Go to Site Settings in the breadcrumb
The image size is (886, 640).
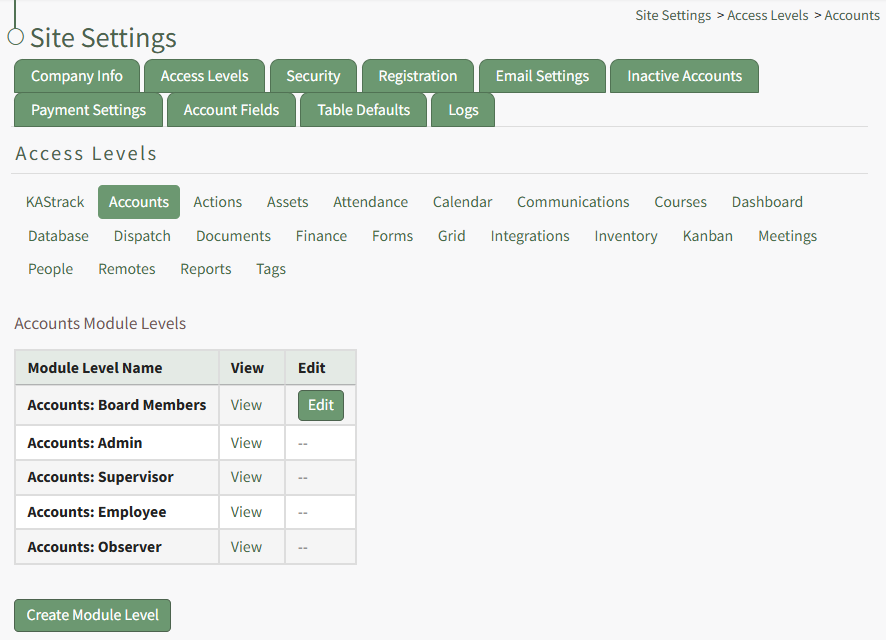click(673, 15)
